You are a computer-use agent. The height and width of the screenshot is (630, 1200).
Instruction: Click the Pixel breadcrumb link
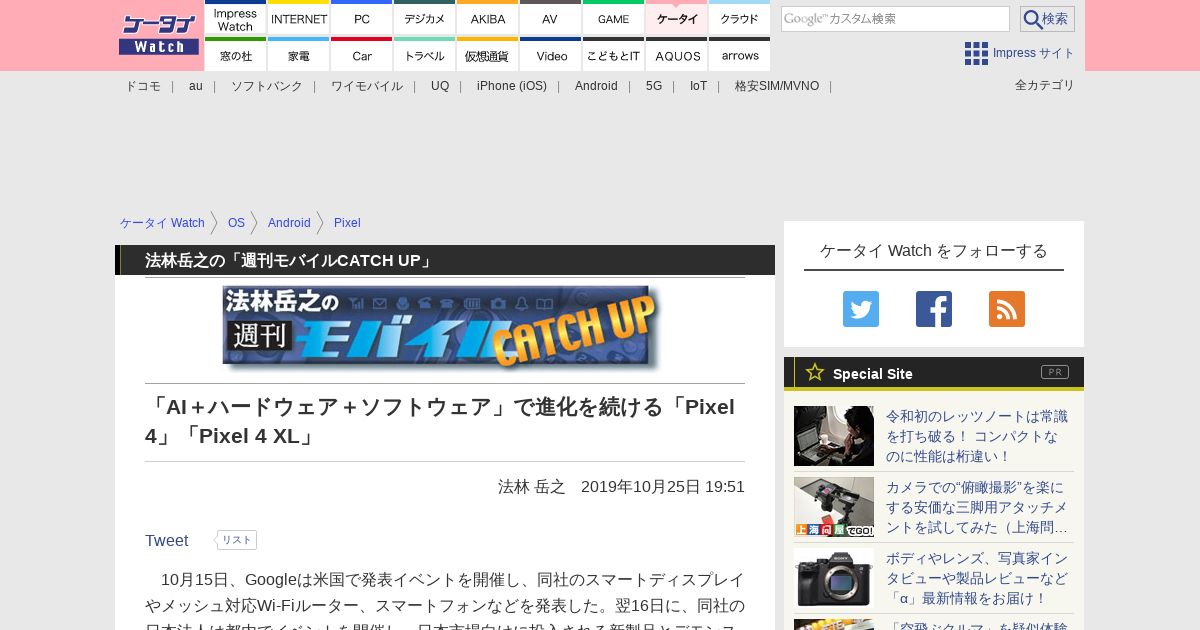[347, 223]
